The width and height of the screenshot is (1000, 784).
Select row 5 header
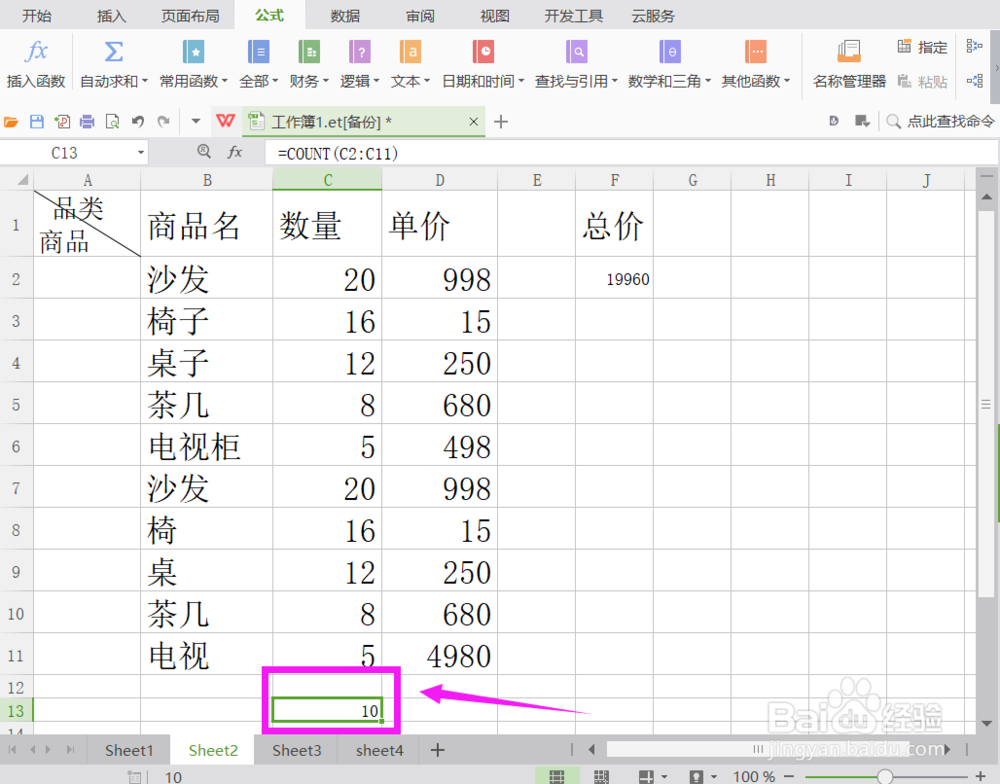click(16, 404)
